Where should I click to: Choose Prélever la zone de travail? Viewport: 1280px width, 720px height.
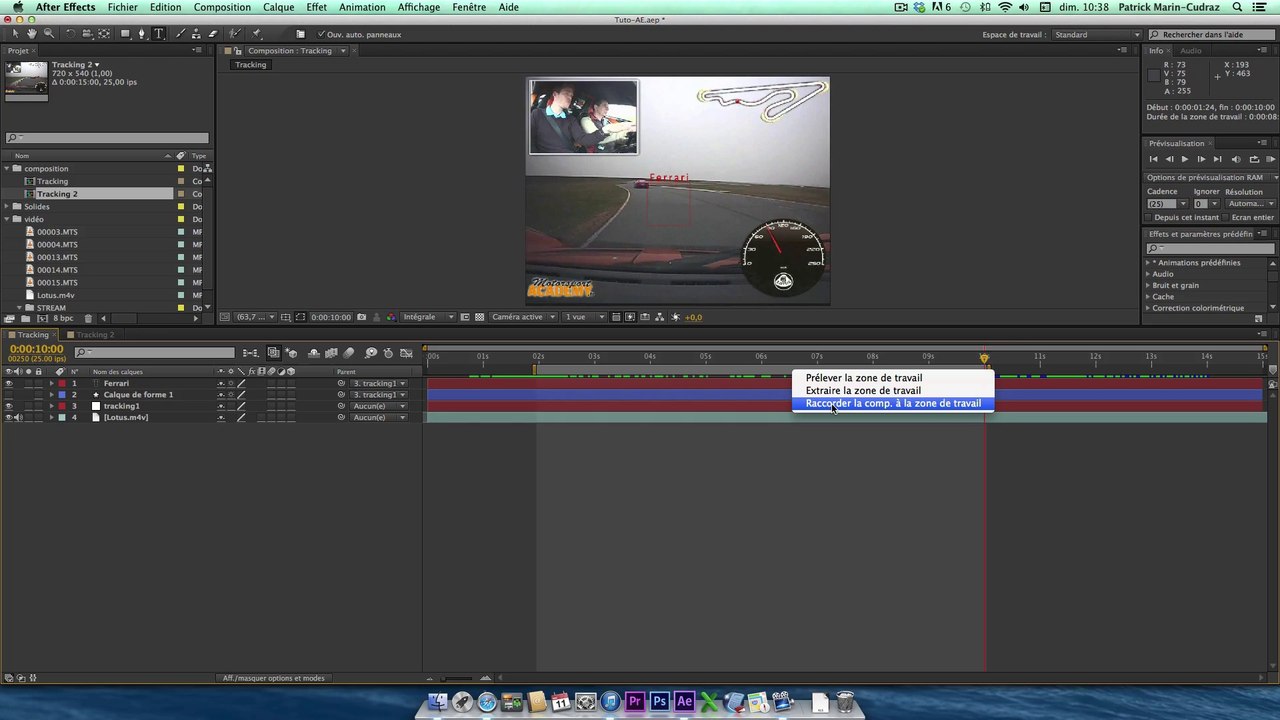[864, 378]
